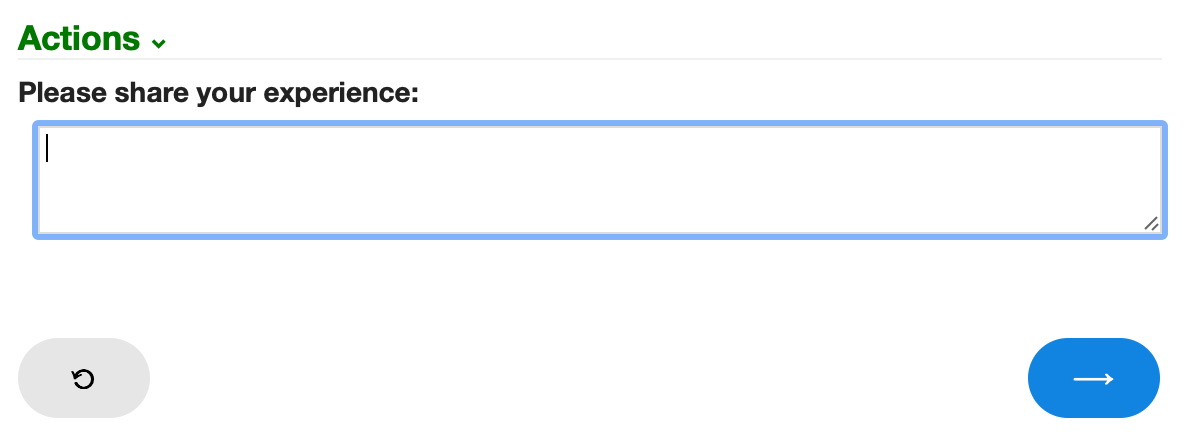This screenshot has width=1196, height=442.
Task: Click the Actions heading text
Action: point(79,38)
